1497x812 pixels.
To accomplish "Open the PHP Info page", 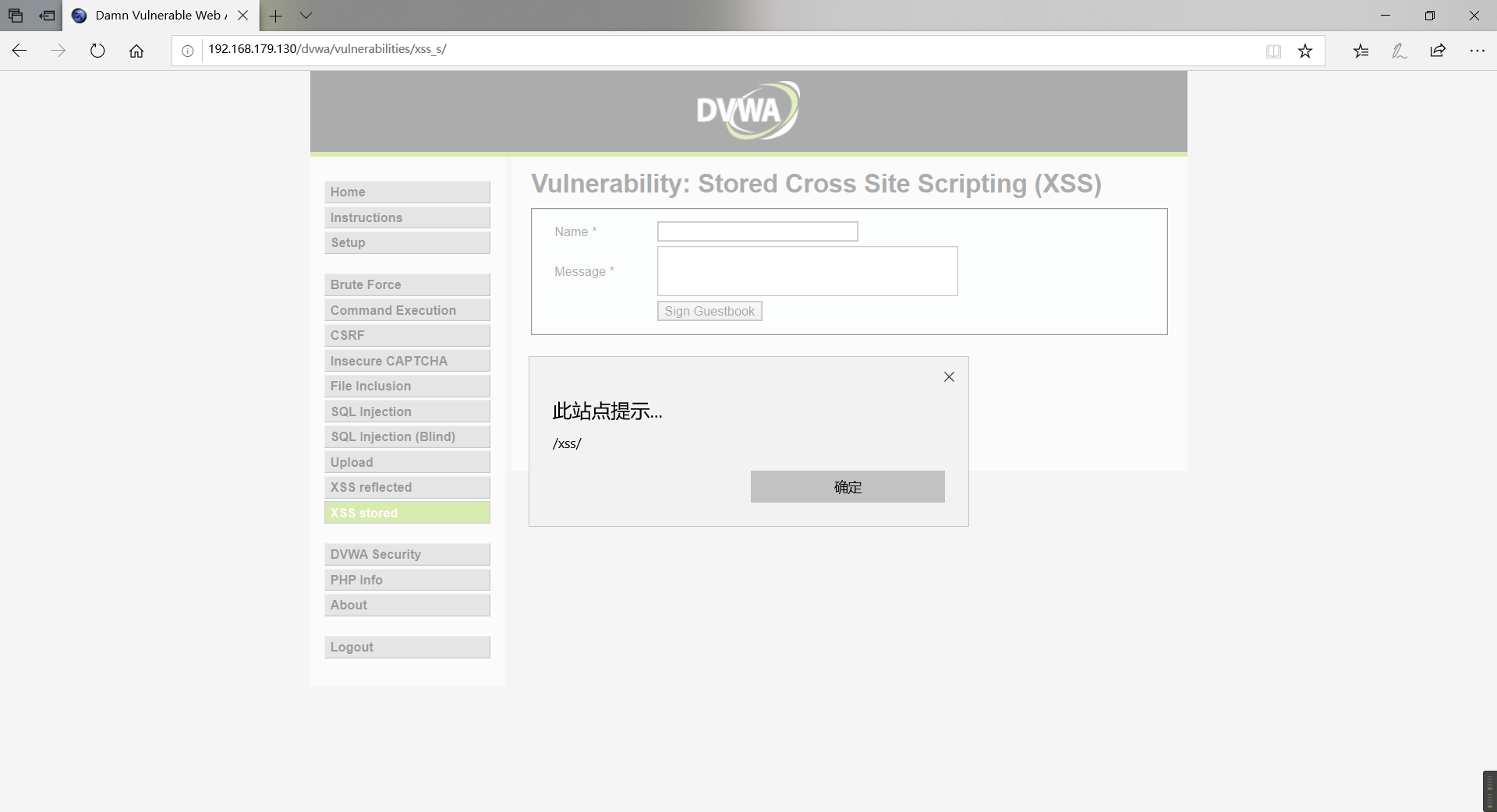I will [407, 580].
